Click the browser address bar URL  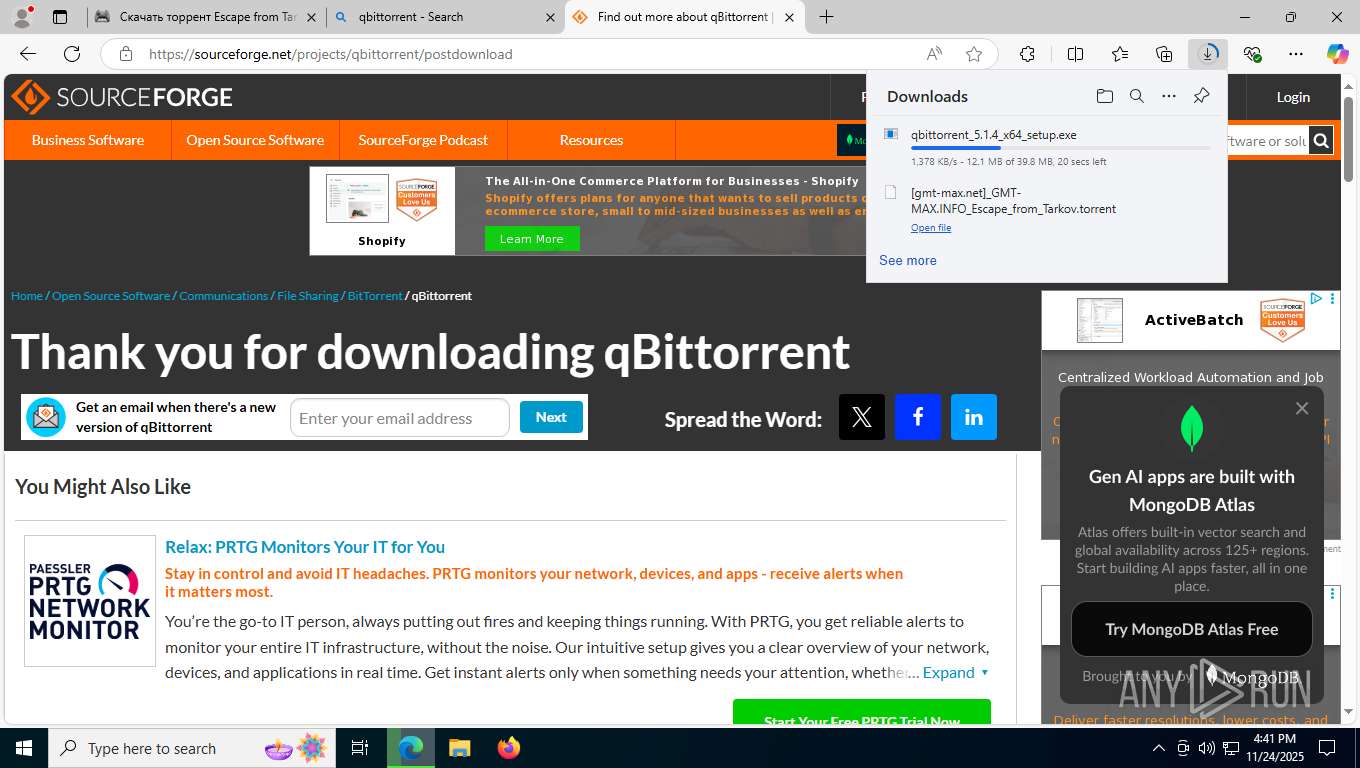tap(331, 54)
